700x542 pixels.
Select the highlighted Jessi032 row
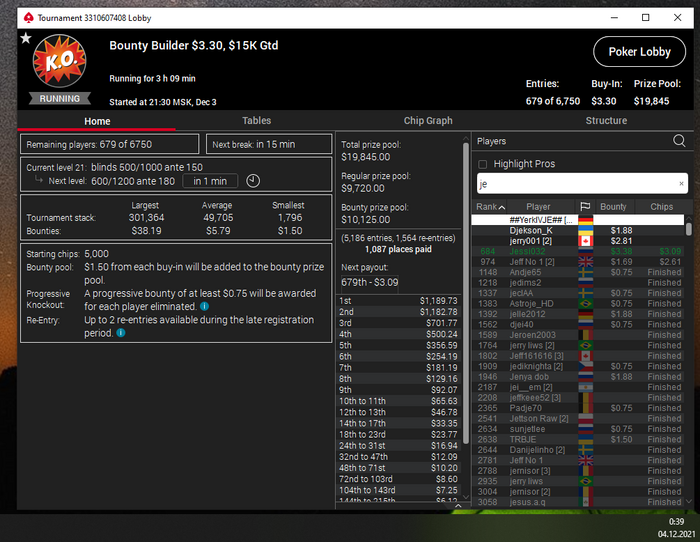click(x=578, y=251)
